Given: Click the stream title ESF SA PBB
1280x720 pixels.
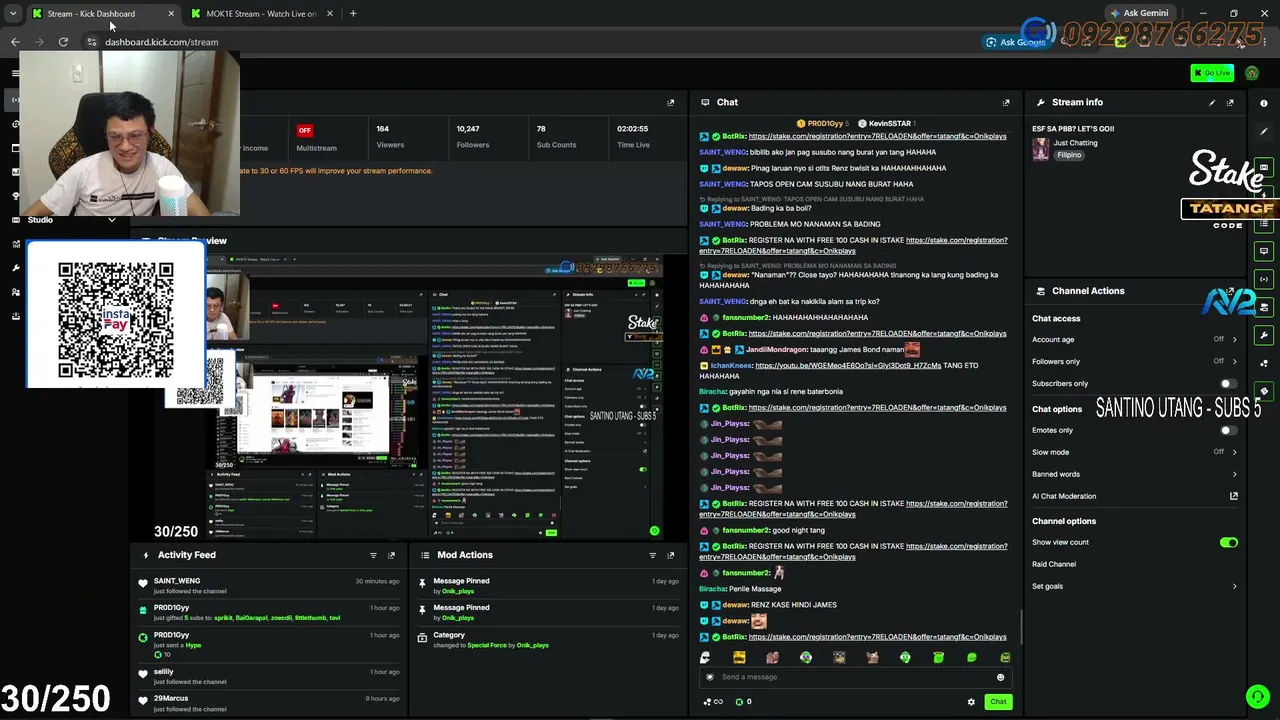Looking at the screenshot, I should click(x=1073, y=129).
